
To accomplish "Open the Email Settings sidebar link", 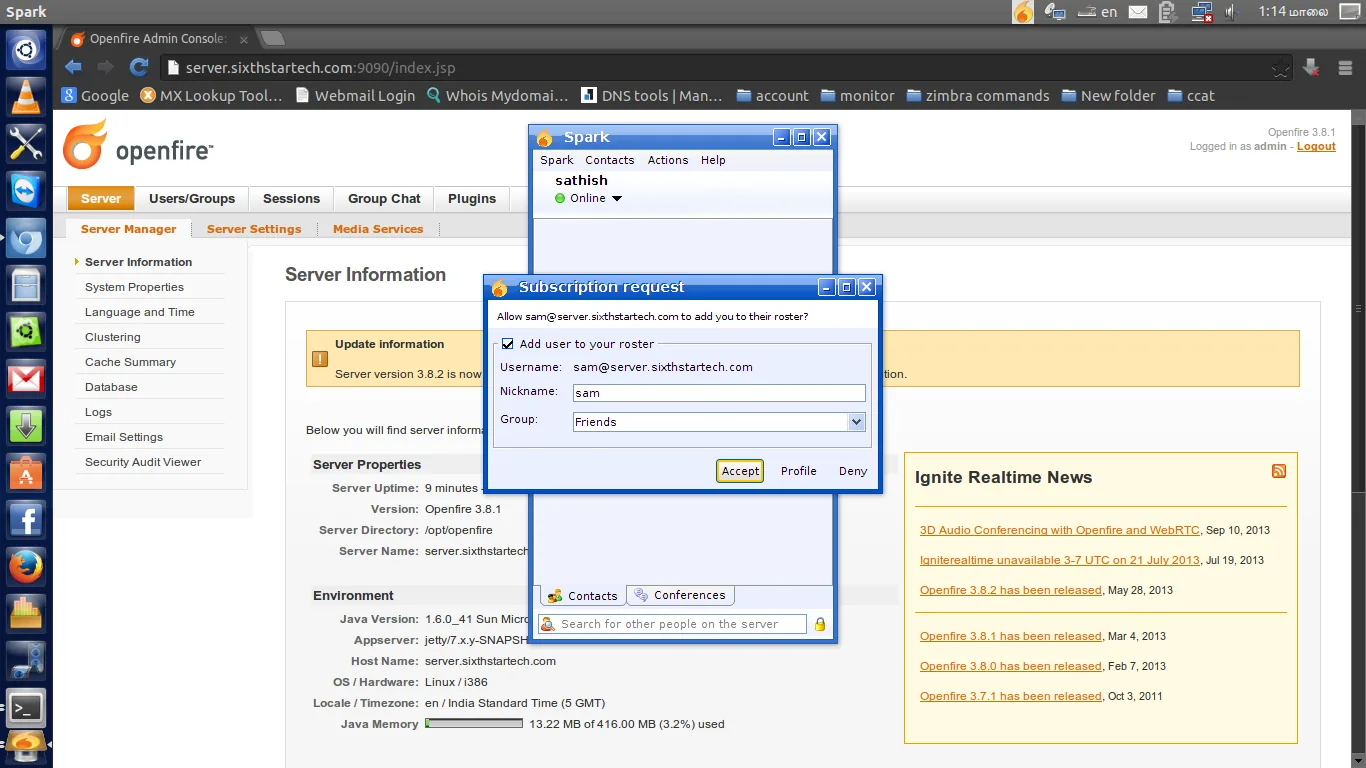I will click(x=124, y=437).
